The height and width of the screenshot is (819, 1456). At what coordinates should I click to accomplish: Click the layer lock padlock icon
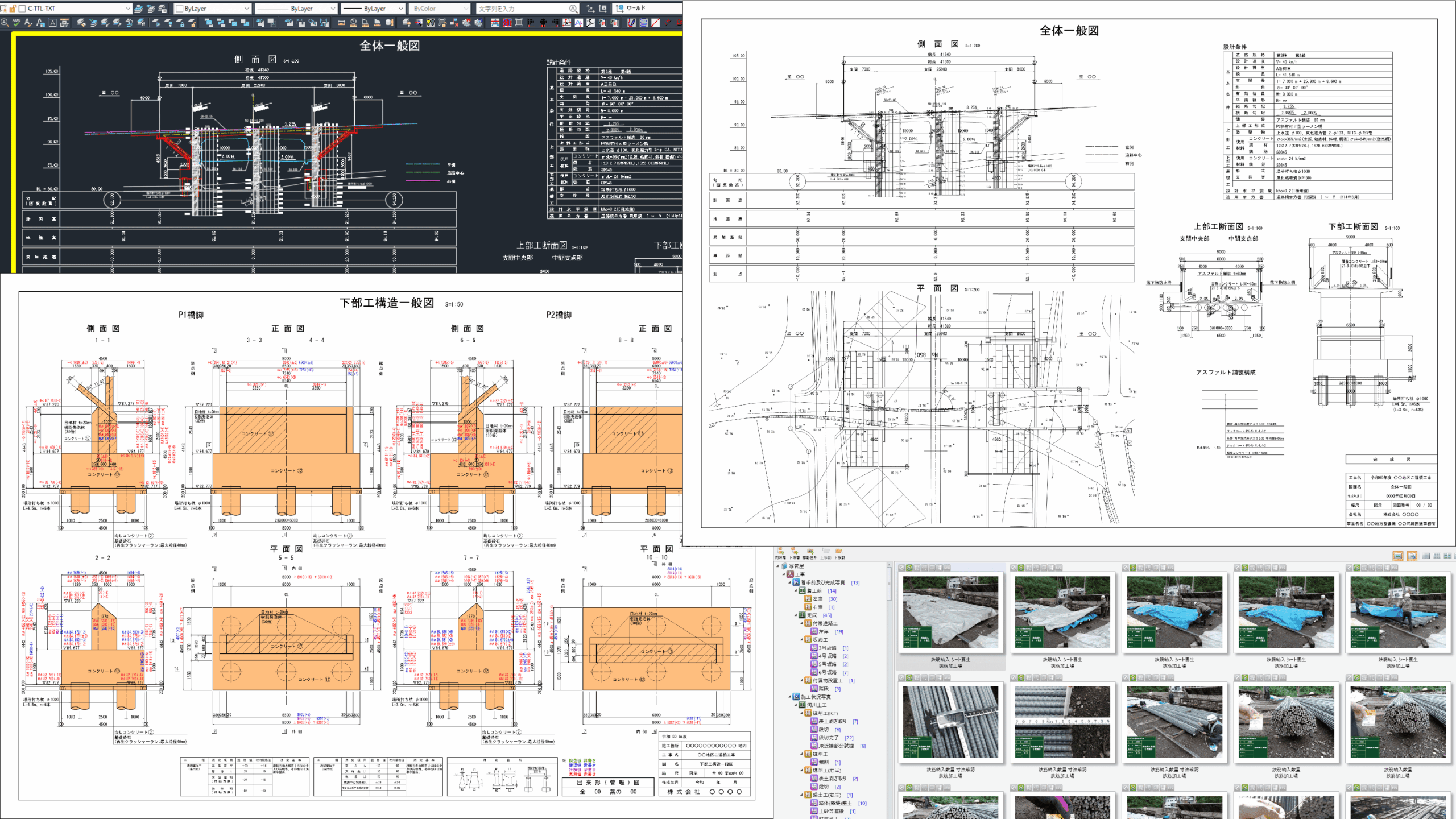pyautogui.click(x=13, y=9)
